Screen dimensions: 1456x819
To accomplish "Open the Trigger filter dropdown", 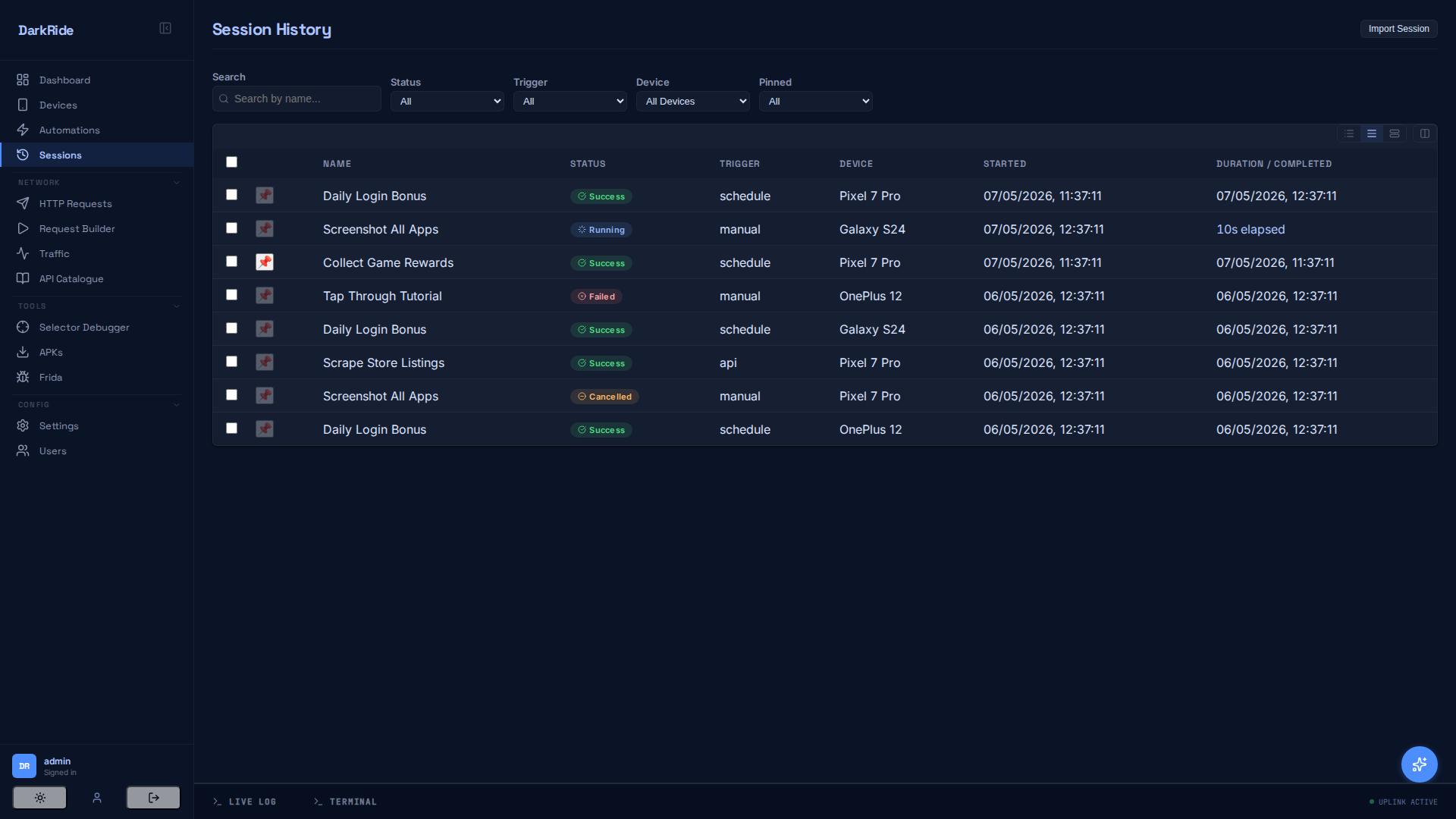I will [570, 101].
